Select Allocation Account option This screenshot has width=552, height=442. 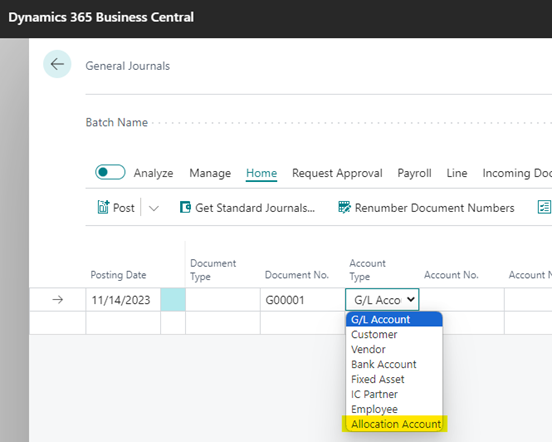click(x=394, y=424)
